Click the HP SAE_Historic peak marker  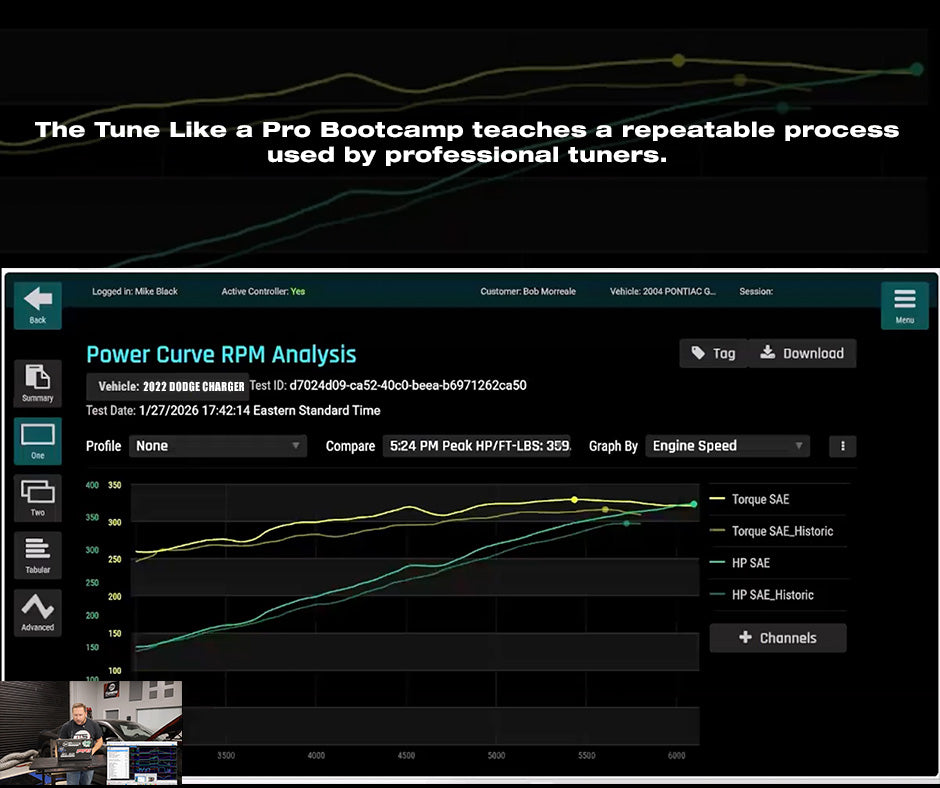click(x=626, y=524)
